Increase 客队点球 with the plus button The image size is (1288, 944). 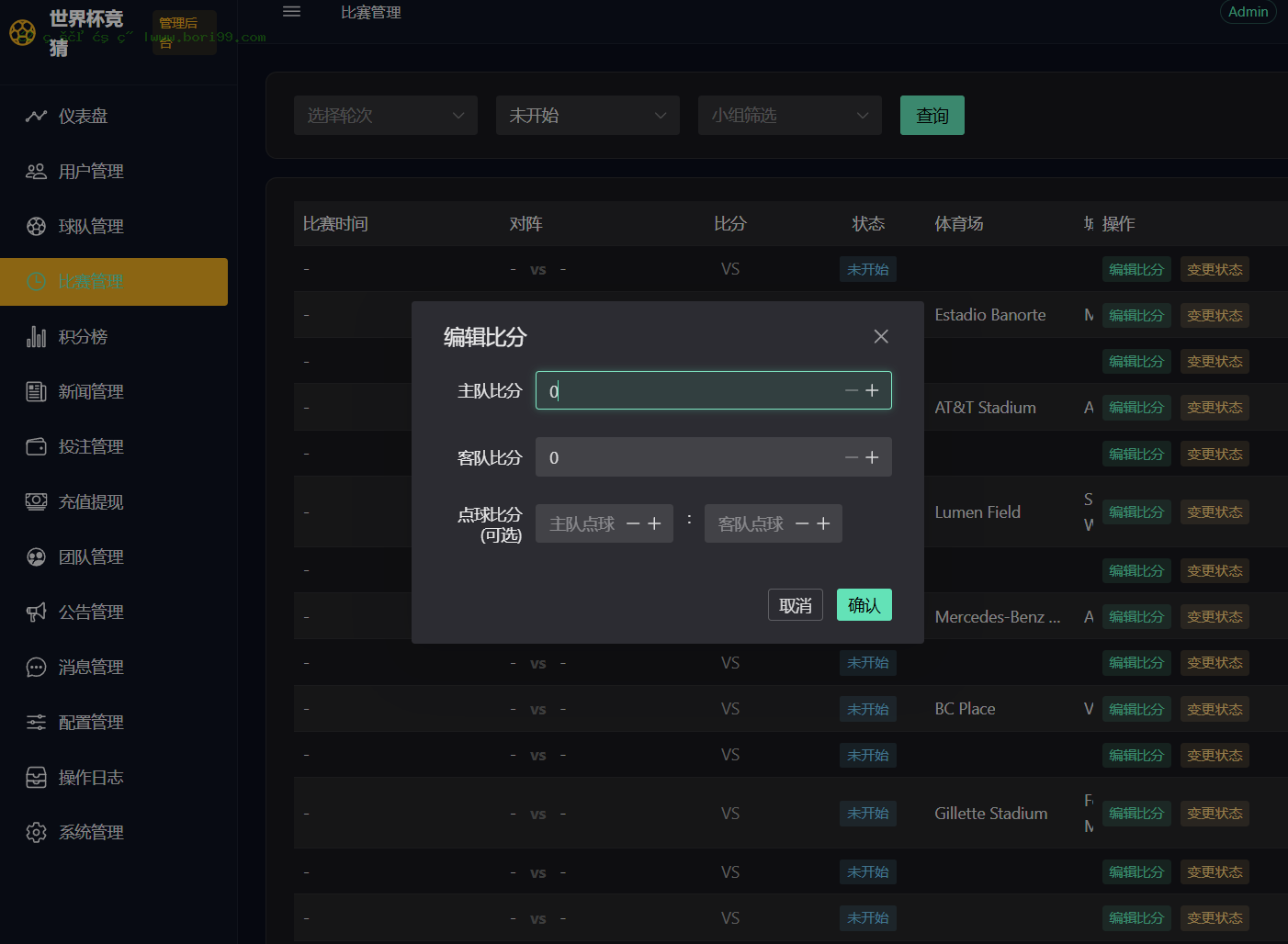point(823,523)
